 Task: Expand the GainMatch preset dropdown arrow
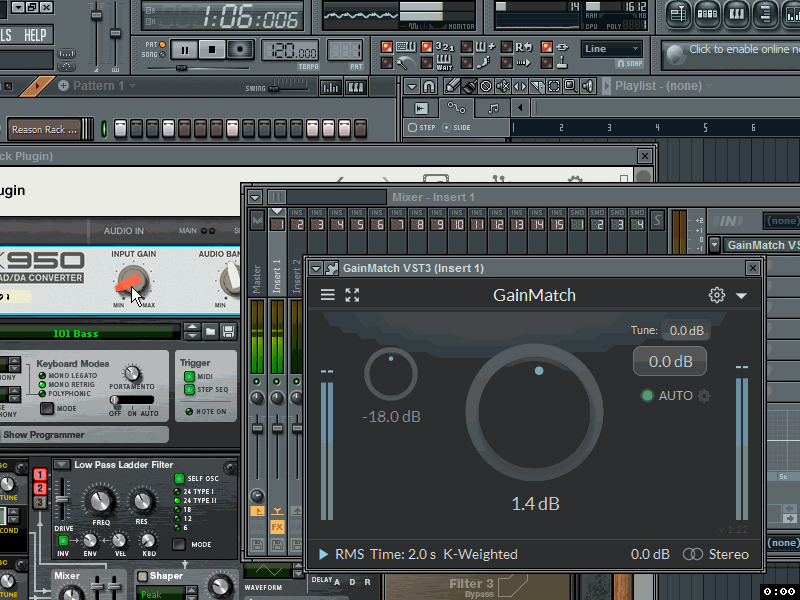coord(741,296)
